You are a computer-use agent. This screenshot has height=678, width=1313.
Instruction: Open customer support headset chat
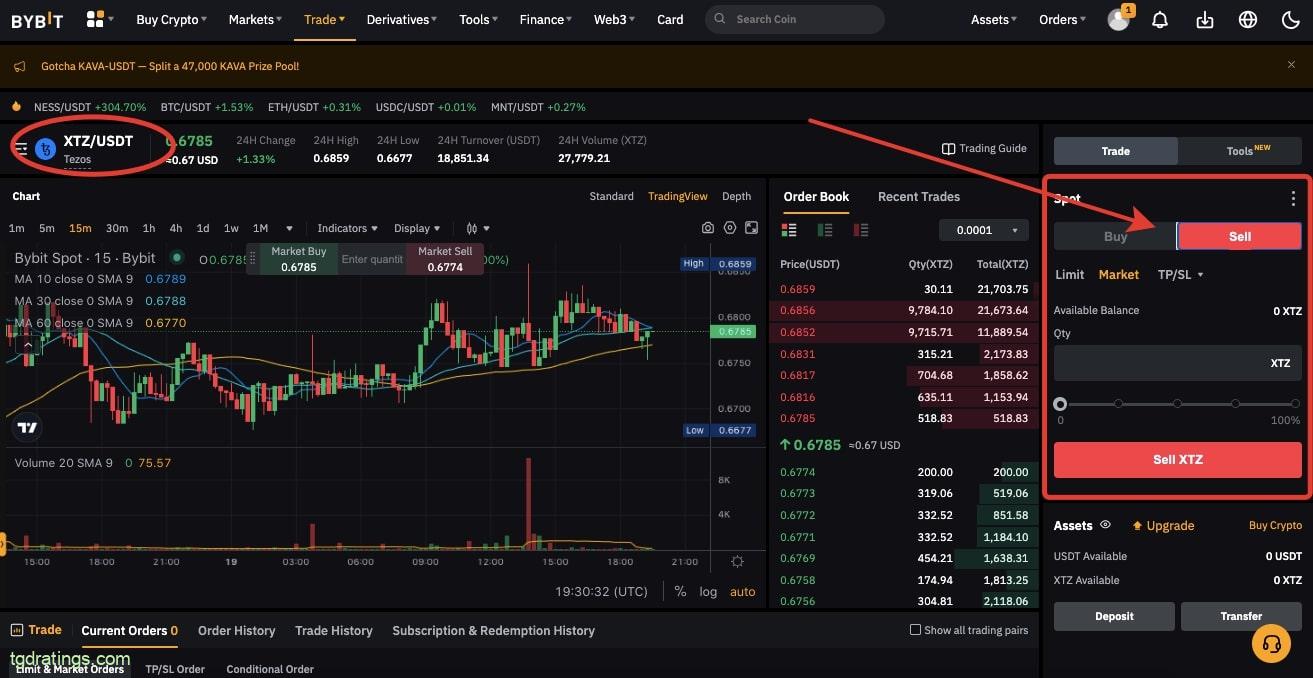[x=1272, y=645]
